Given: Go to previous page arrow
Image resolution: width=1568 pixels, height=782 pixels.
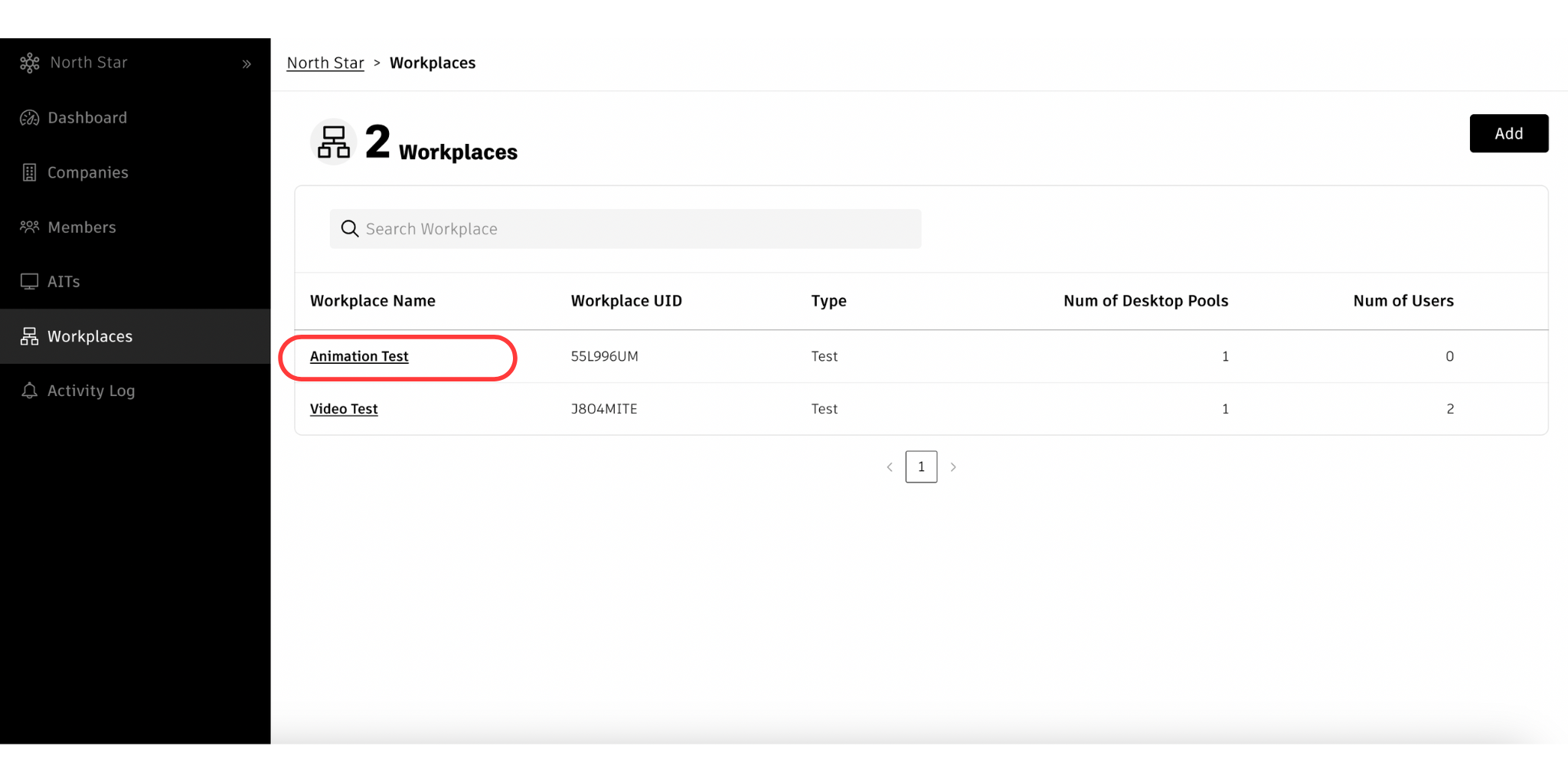Looking at the screenshot, I should click(x=890, y=467).
